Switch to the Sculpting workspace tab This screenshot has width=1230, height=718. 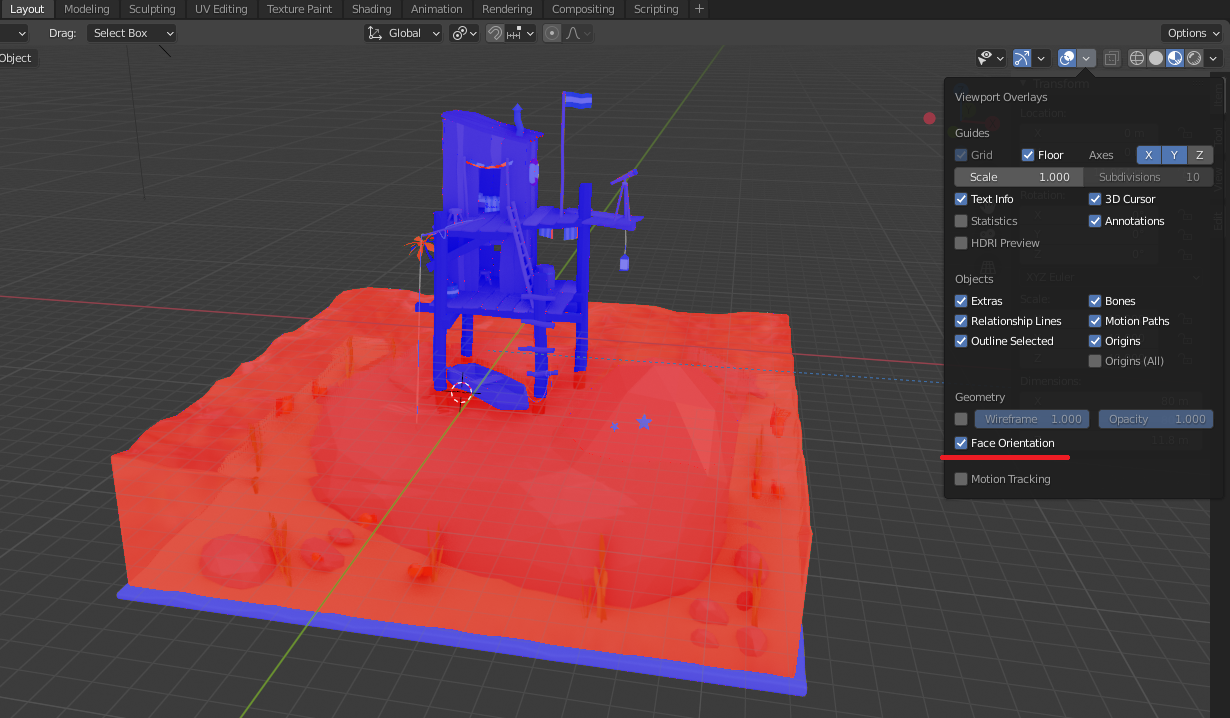(152, 9)
